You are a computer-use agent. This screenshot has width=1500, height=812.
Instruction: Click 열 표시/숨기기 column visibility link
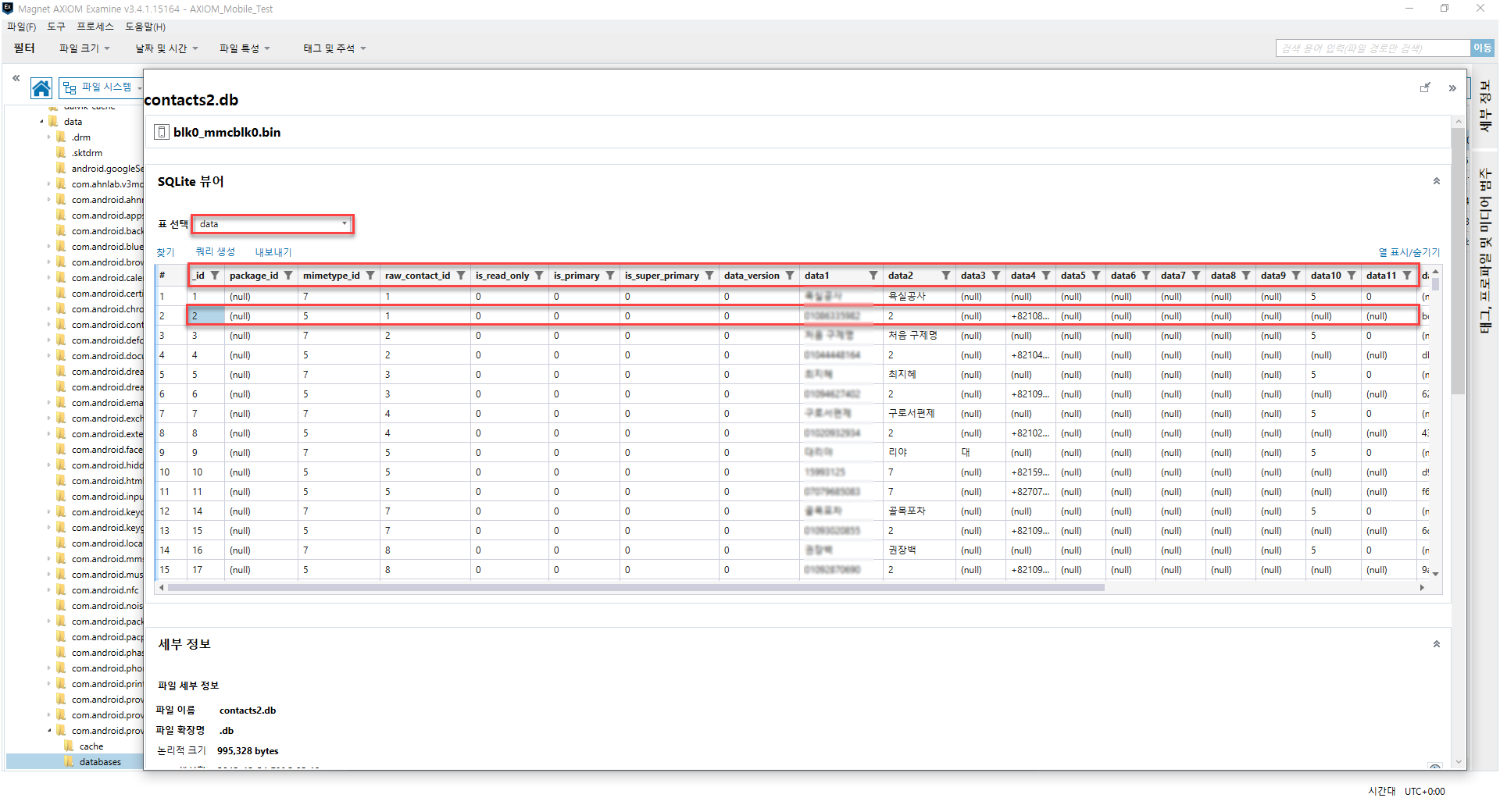[x=1409, y=252]
